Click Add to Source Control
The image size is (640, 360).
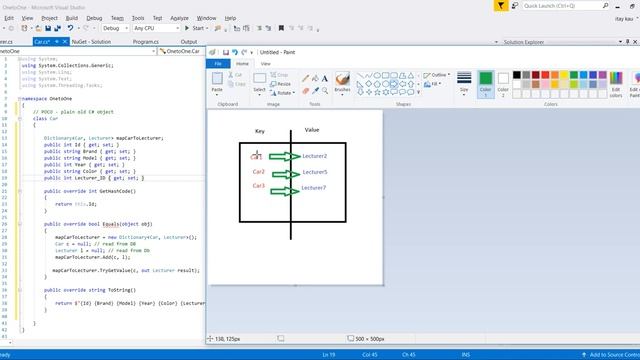point(610,355)
